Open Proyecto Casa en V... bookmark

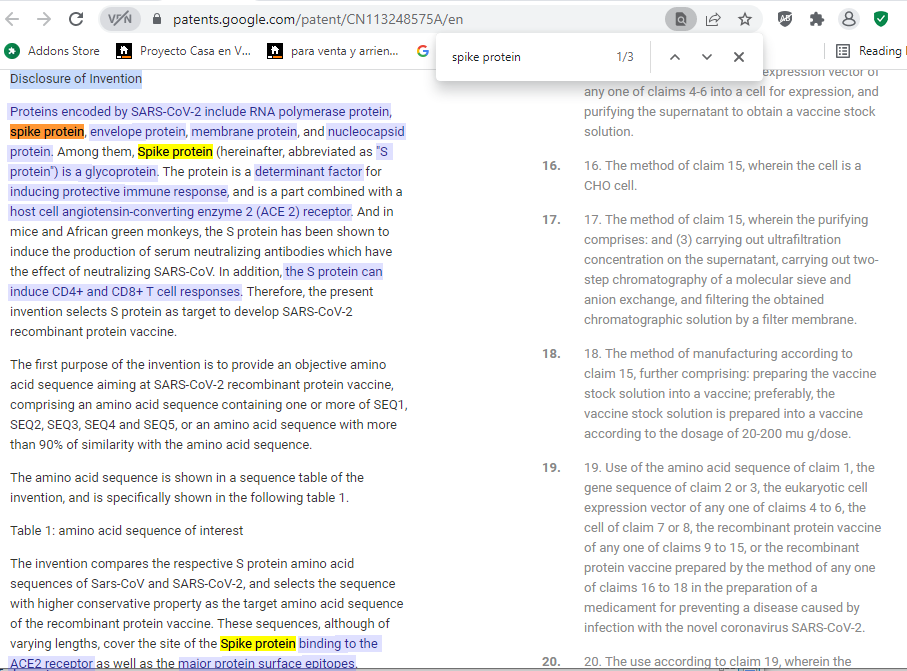pos(184,51)
